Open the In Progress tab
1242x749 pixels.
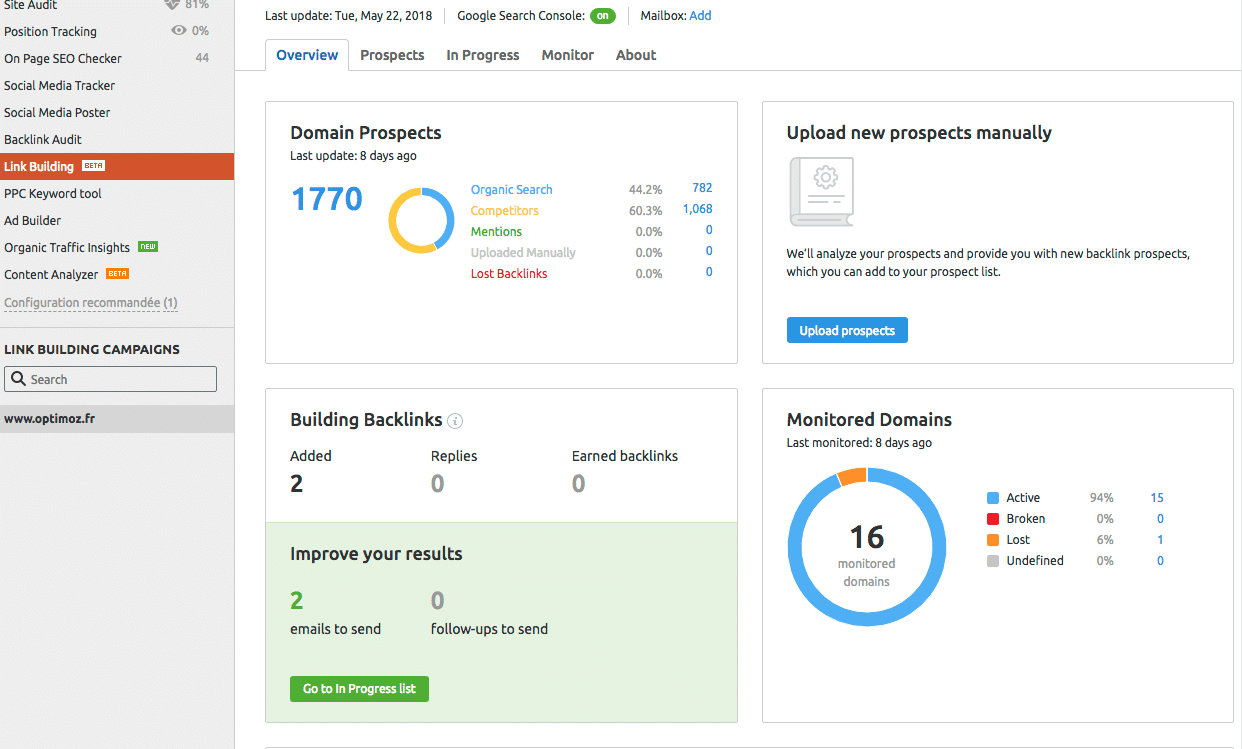pos(483,55)
